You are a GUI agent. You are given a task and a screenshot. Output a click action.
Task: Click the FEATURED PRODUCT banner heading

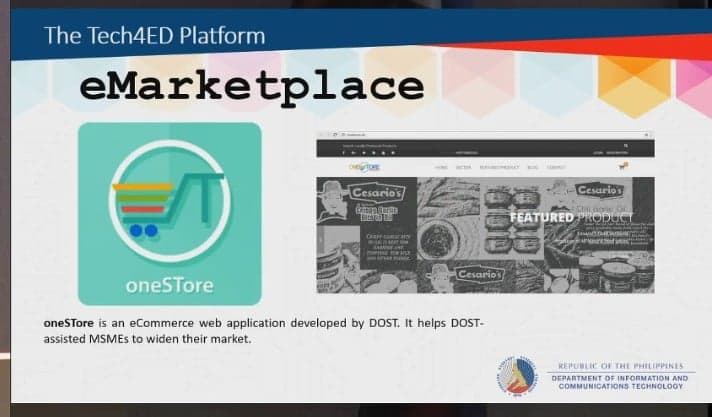(x=570, y=217)
